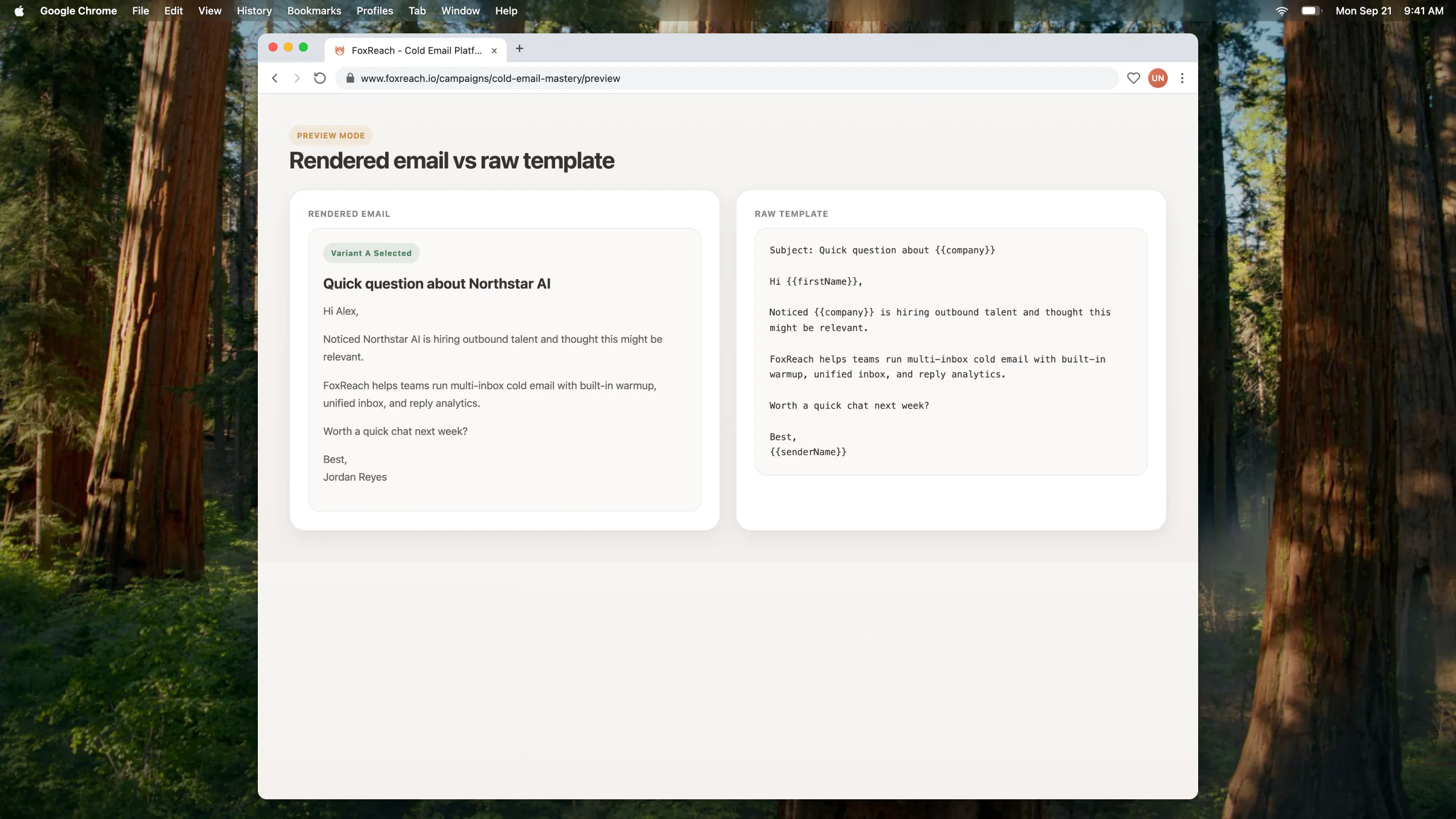Open the Profiles menu
1456x819 pixels.
[x=375, y=11]
